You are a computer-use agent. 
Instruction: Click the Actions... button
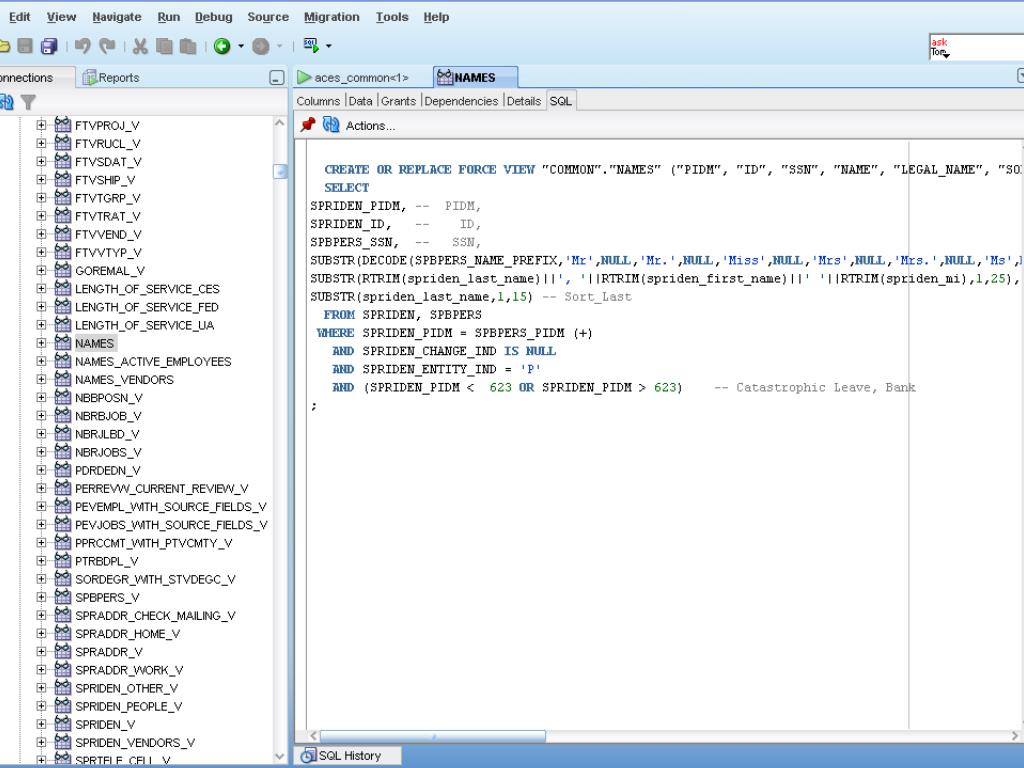[370, 126]
